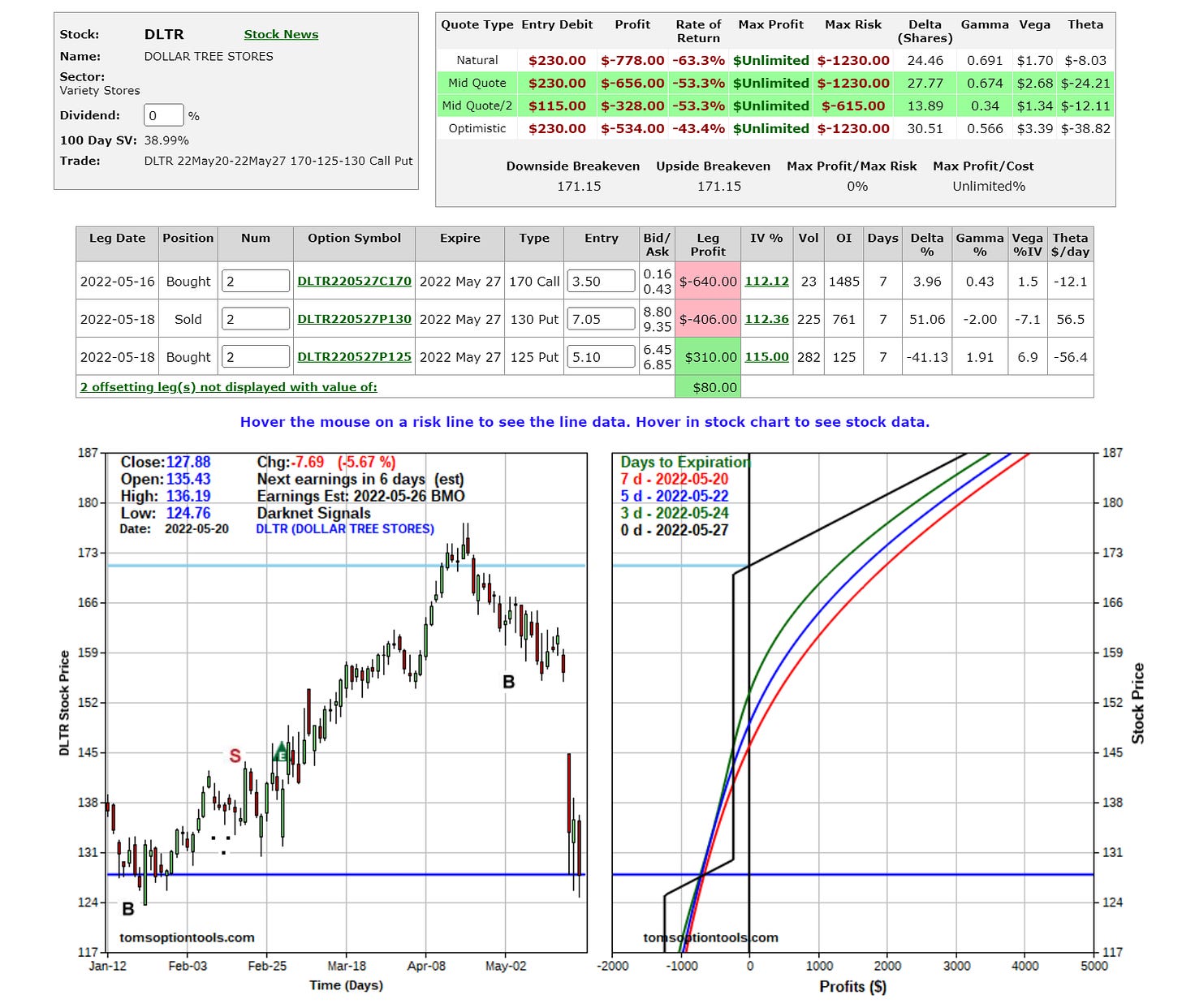Select the Optimistic quote type row
The height and width of the screenshot is (1008, 1182).
pyautogui.click(x=775, y=128)
